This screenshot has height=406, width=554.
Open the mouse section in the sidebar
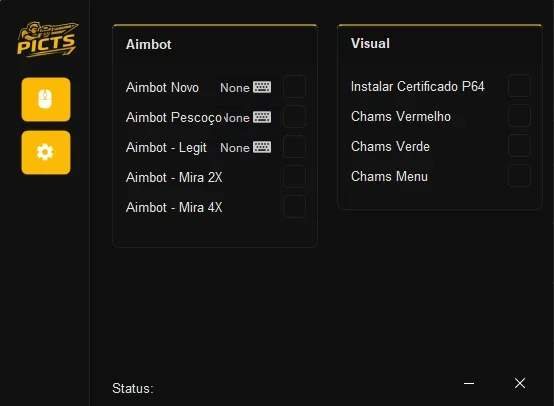46,100
